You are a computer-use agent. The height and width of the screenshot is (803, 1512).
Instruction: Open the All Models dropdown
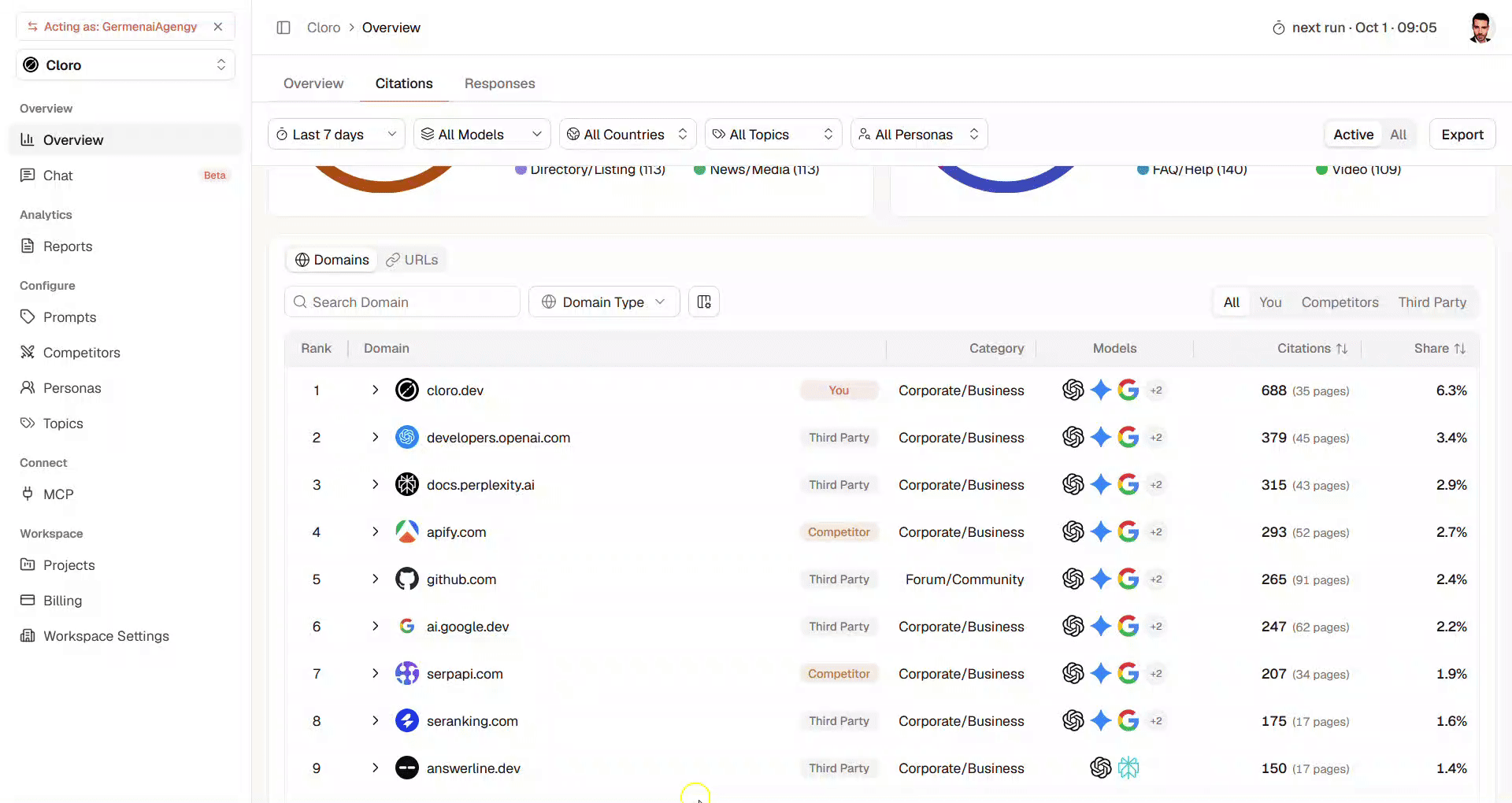482,135
